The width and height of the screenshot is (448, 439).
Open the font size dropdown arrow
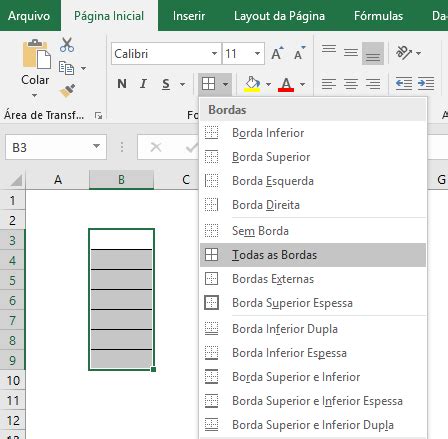(257, 53)
